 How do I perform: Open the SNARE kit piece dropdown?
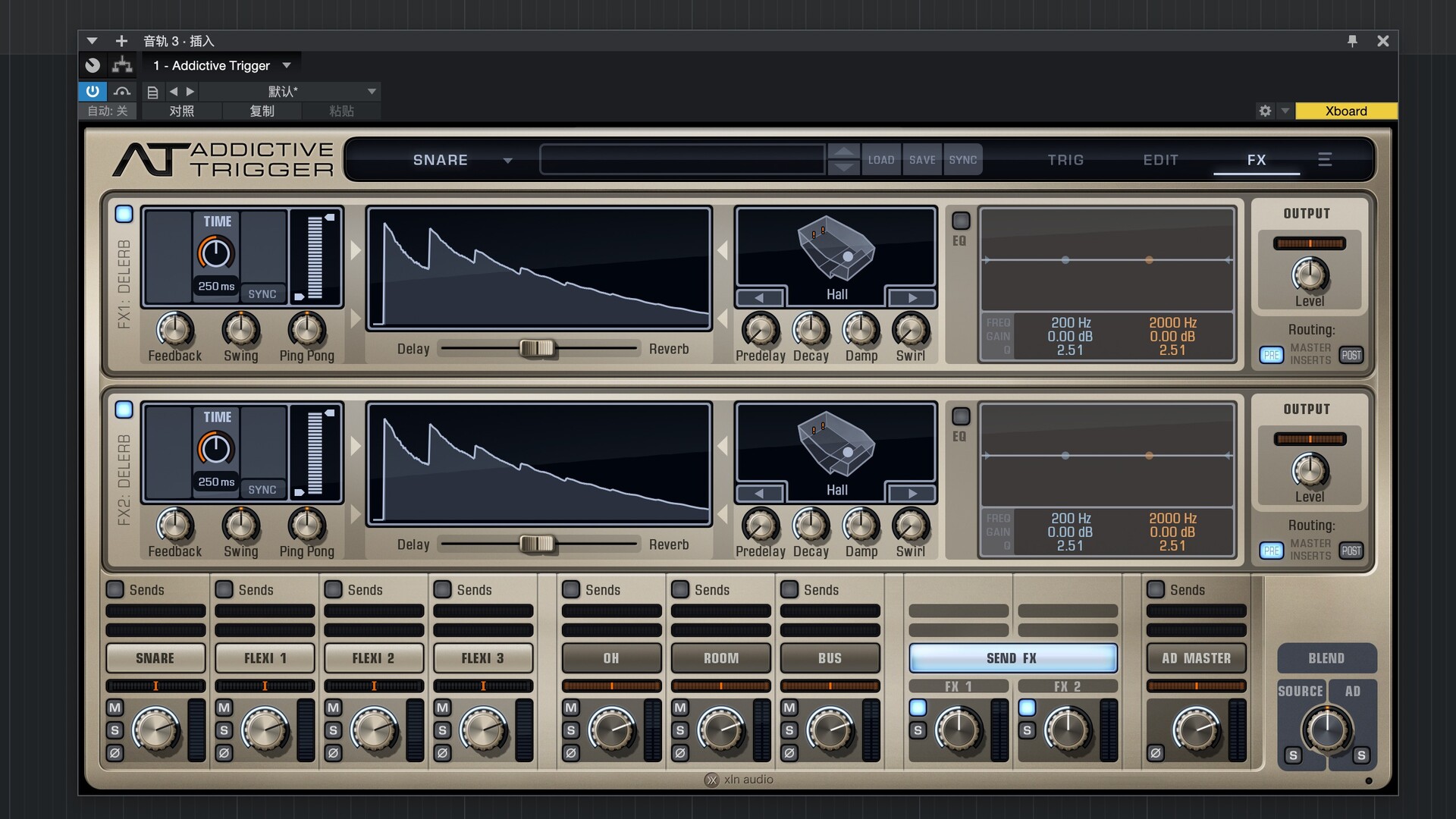pos(508,160)
